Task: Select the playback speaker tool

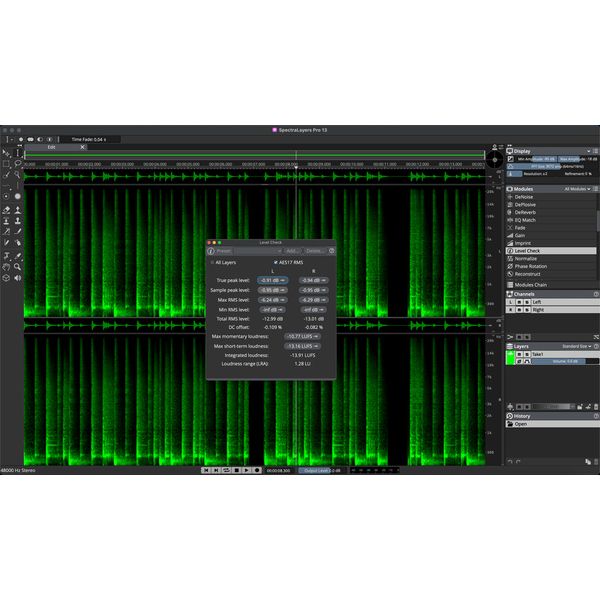Action: pyautogui.click(x=18, y=278)
